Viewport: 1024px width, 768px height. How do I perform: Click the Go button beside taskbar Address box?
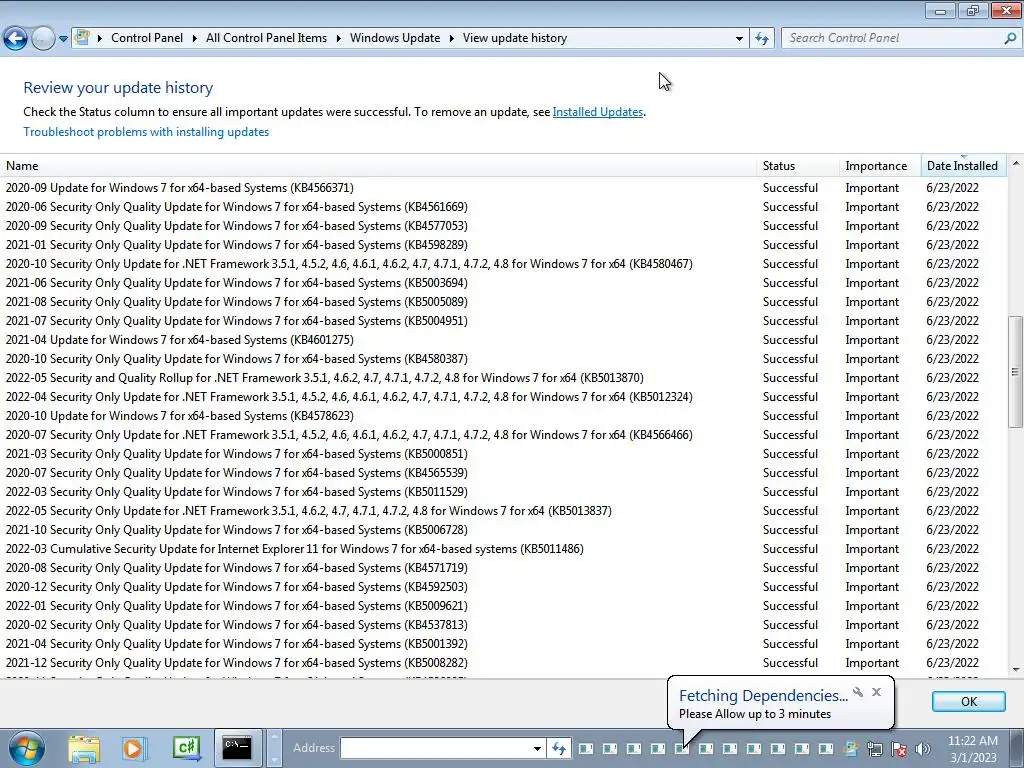tap(558, 748)
